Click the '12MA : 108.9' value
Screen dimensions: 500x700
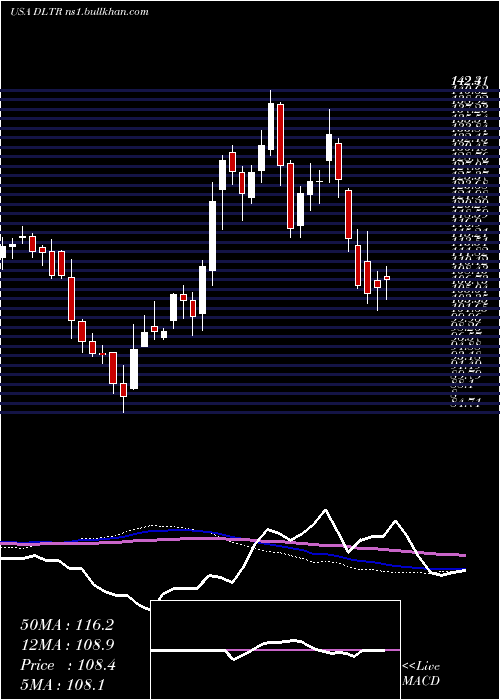pos(67,645)
